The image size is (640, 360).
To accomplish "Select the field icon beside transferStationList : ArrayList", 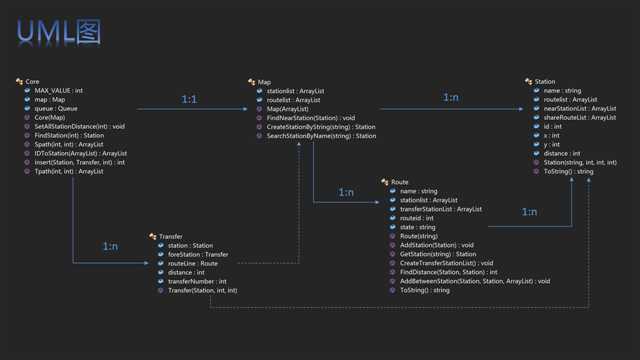I will click(x=392, y=209).
